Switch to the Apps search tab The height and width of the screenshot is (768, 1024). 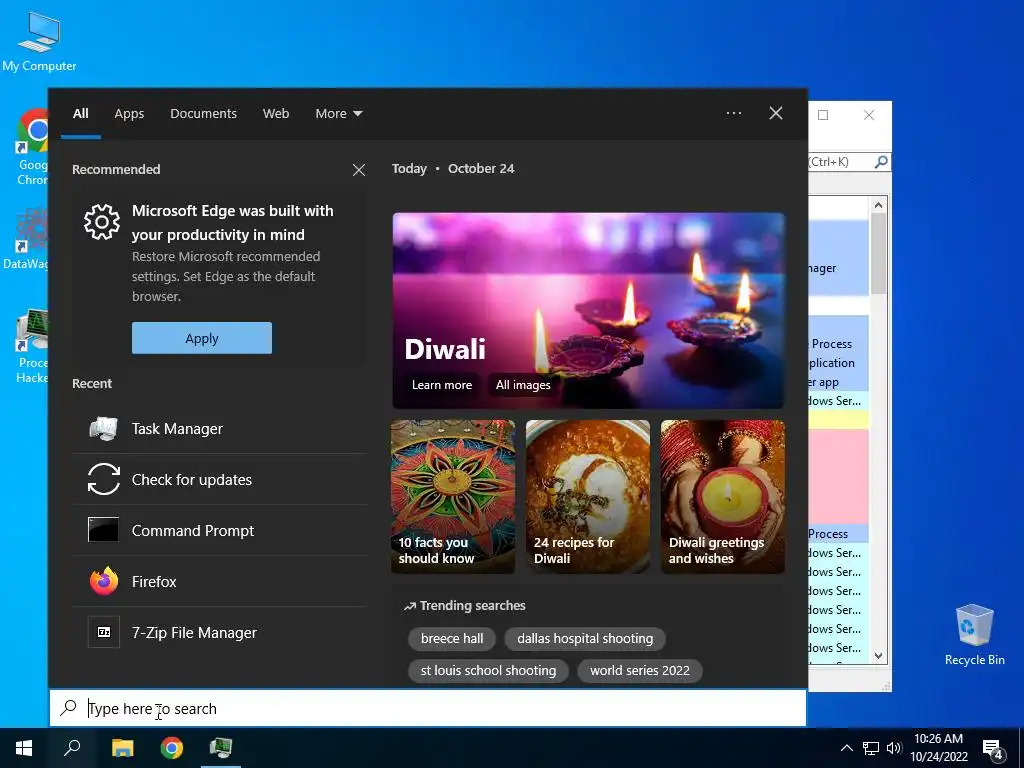129,114
